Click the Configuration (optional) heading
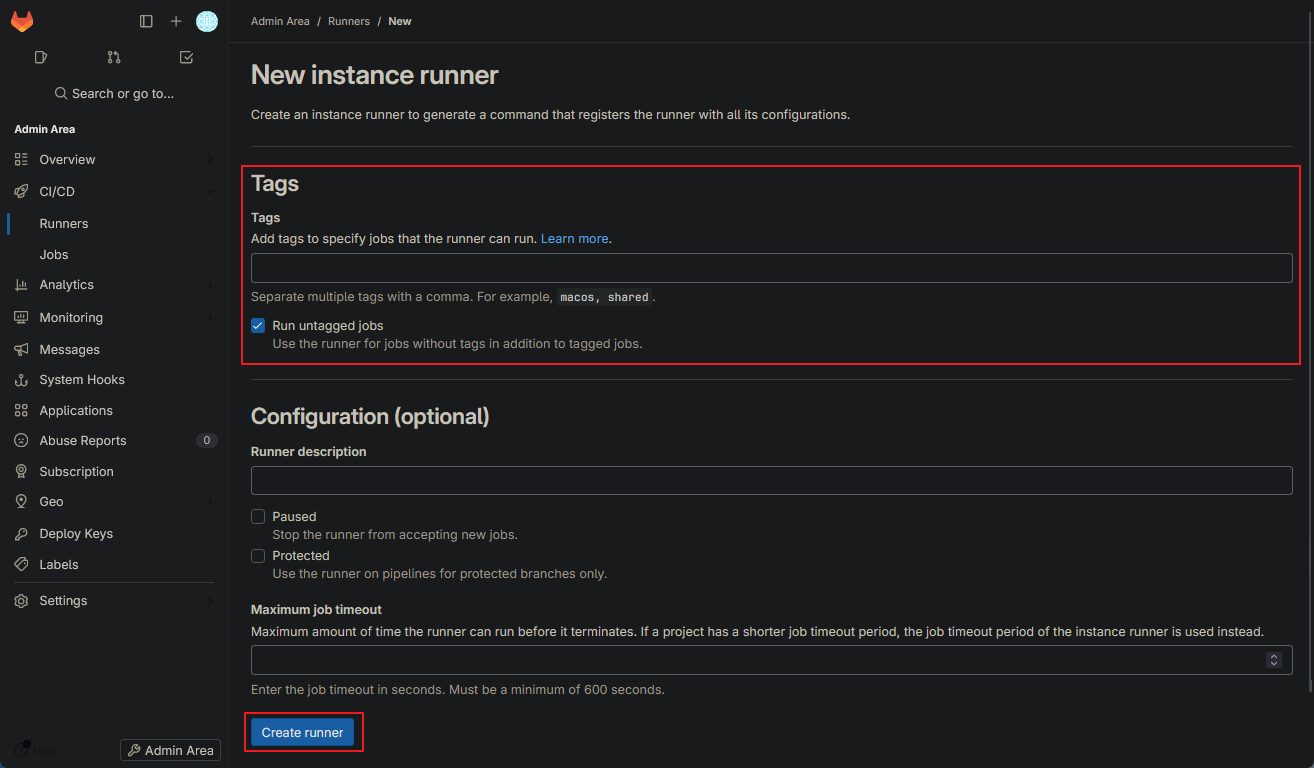Viewport: 1314px width, 768px height. 370,417
